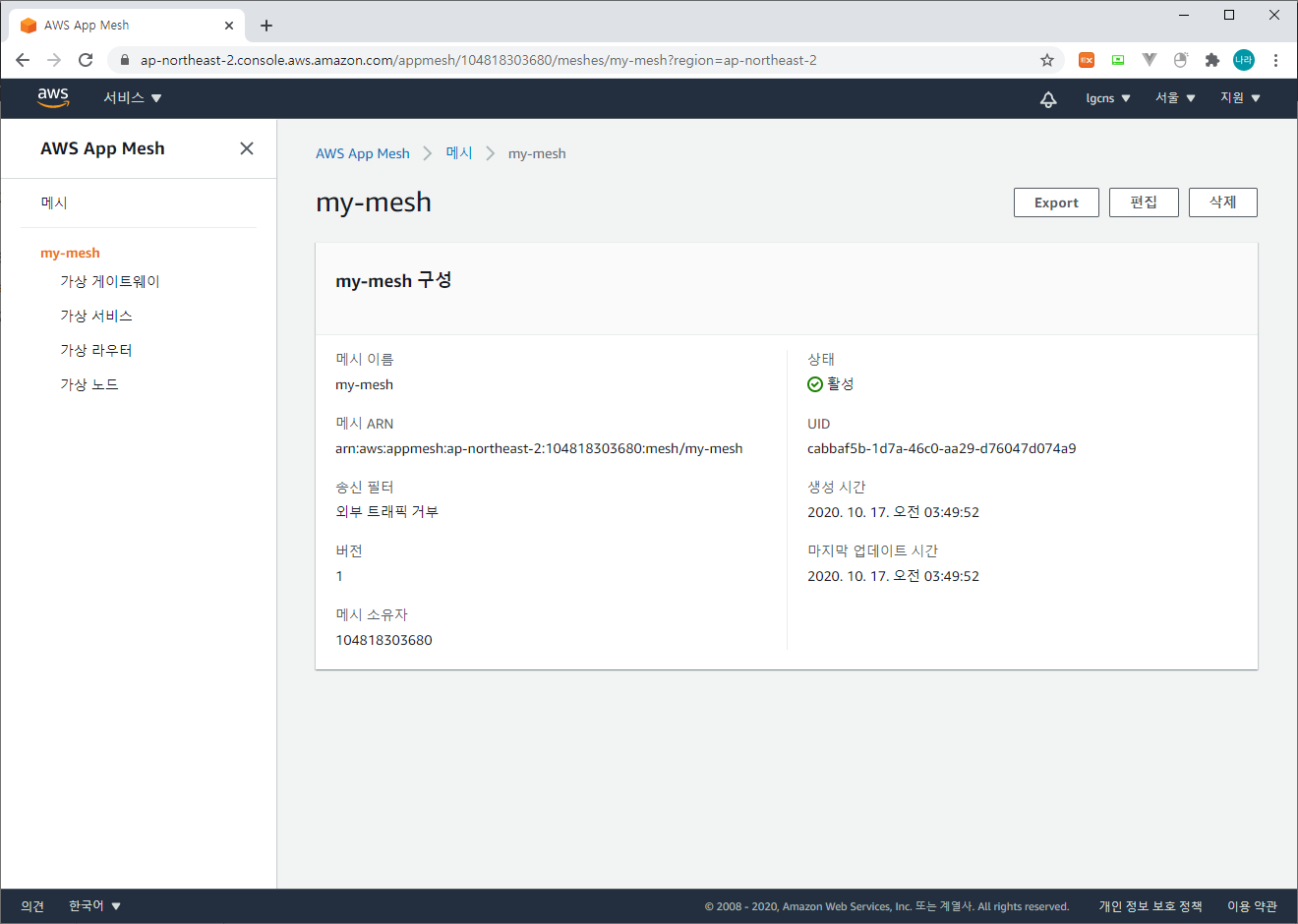Click the 삭제 delete button
Image resolution: width=1298 pixels, height=924 pixels.
1223,202
